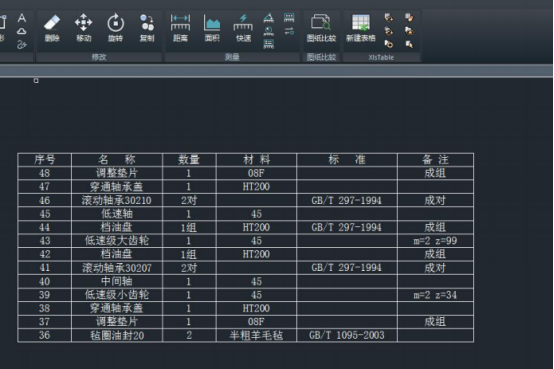Activate the 移动 move tool
This screenshot has width=554, height=369.
point(83,28)
